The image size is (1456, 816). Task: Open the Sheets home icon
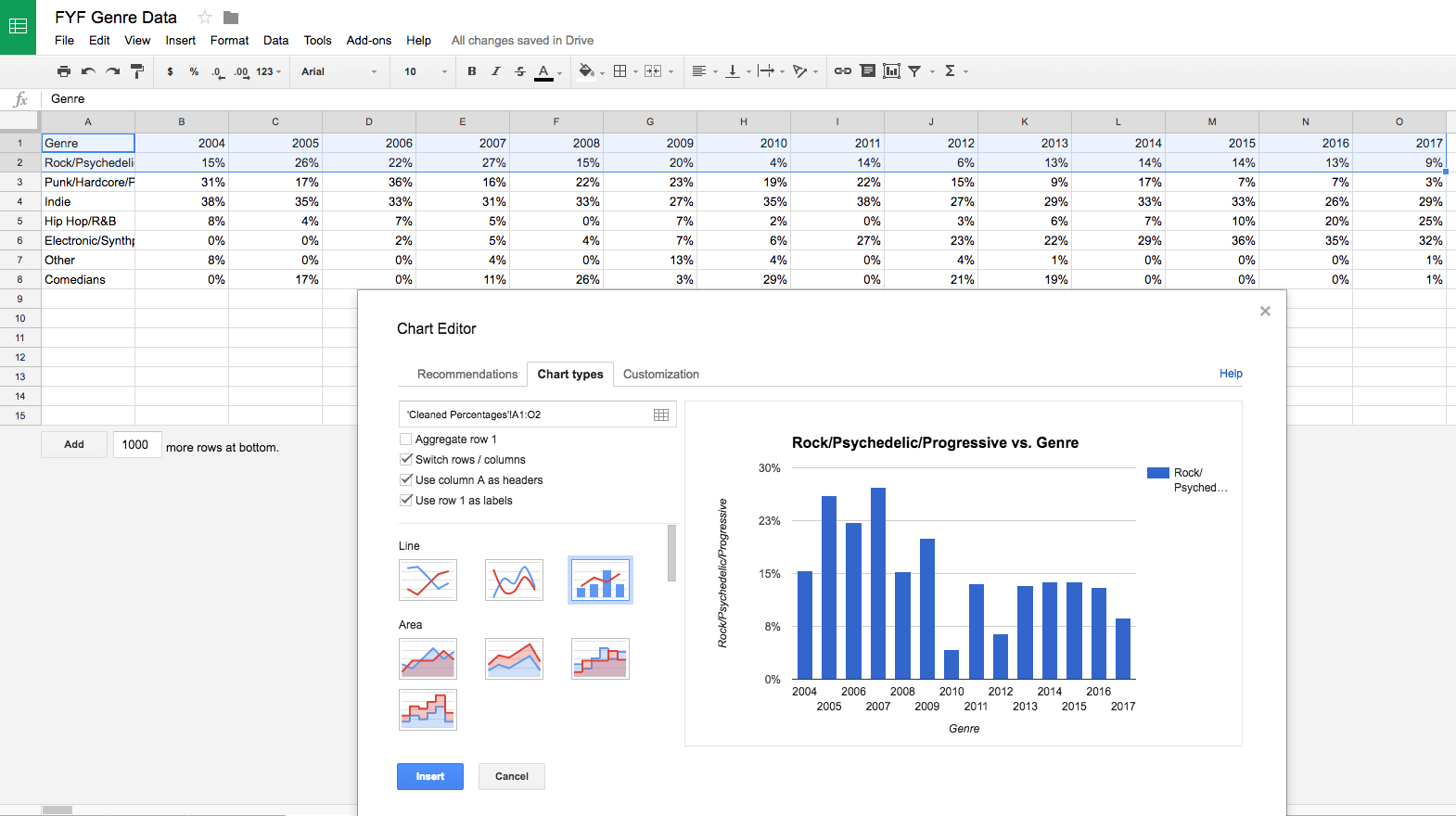point(18,27)
